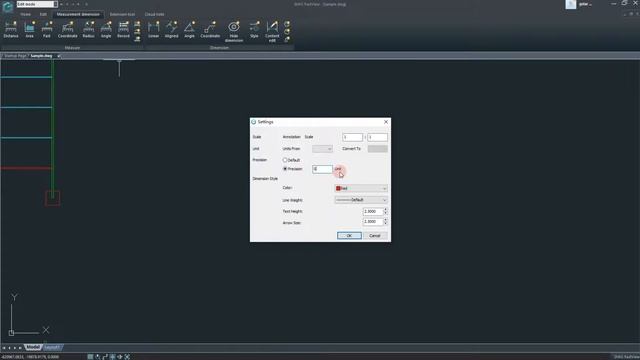This screenshot has height=360, width=640.
Task: Click the coordinates readout in status bar
Action: click(x=30, y=357)
